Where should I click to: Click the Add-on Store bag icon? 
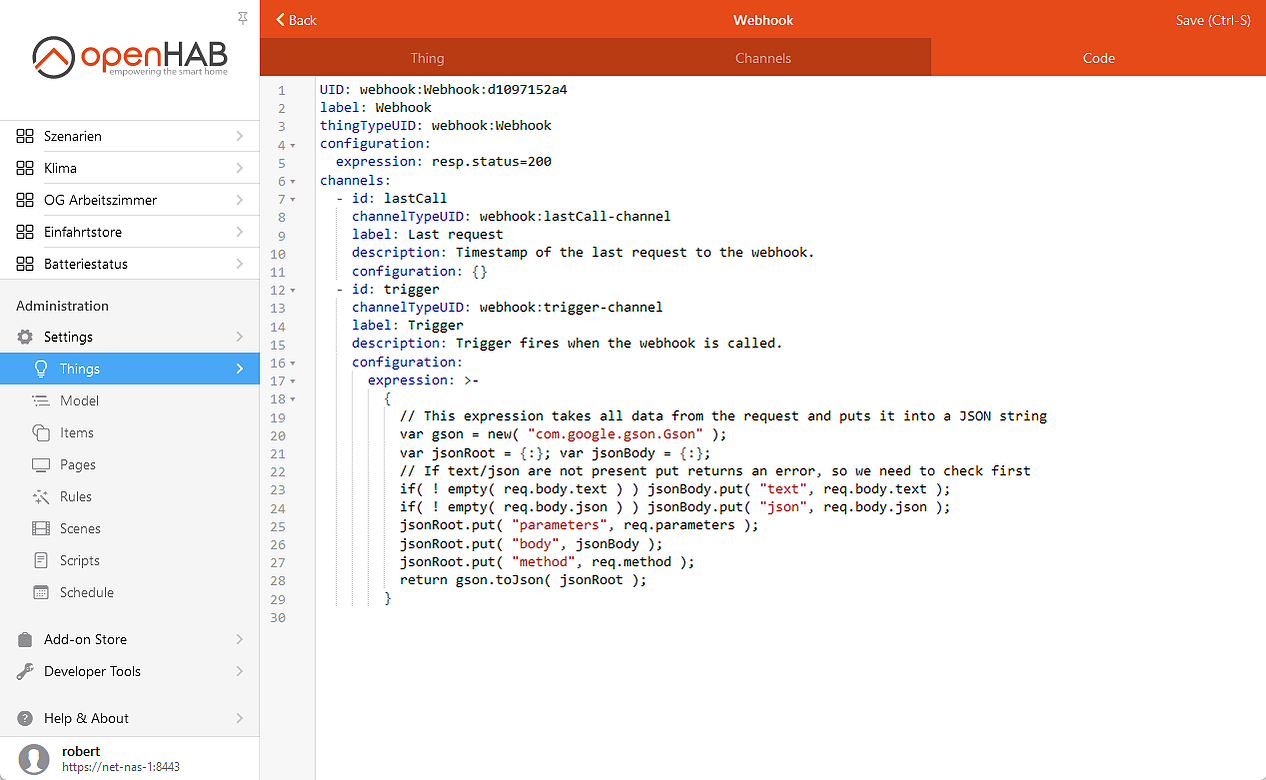[x=25, y=639]
